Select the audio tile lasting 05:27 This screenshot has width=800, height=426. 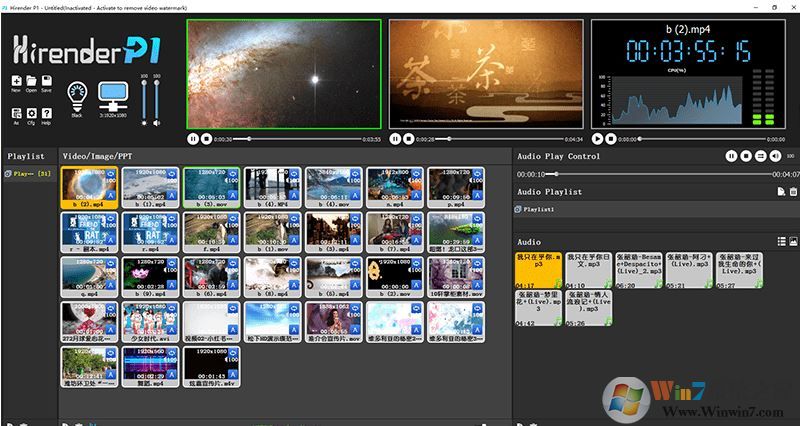click(739, 270)
